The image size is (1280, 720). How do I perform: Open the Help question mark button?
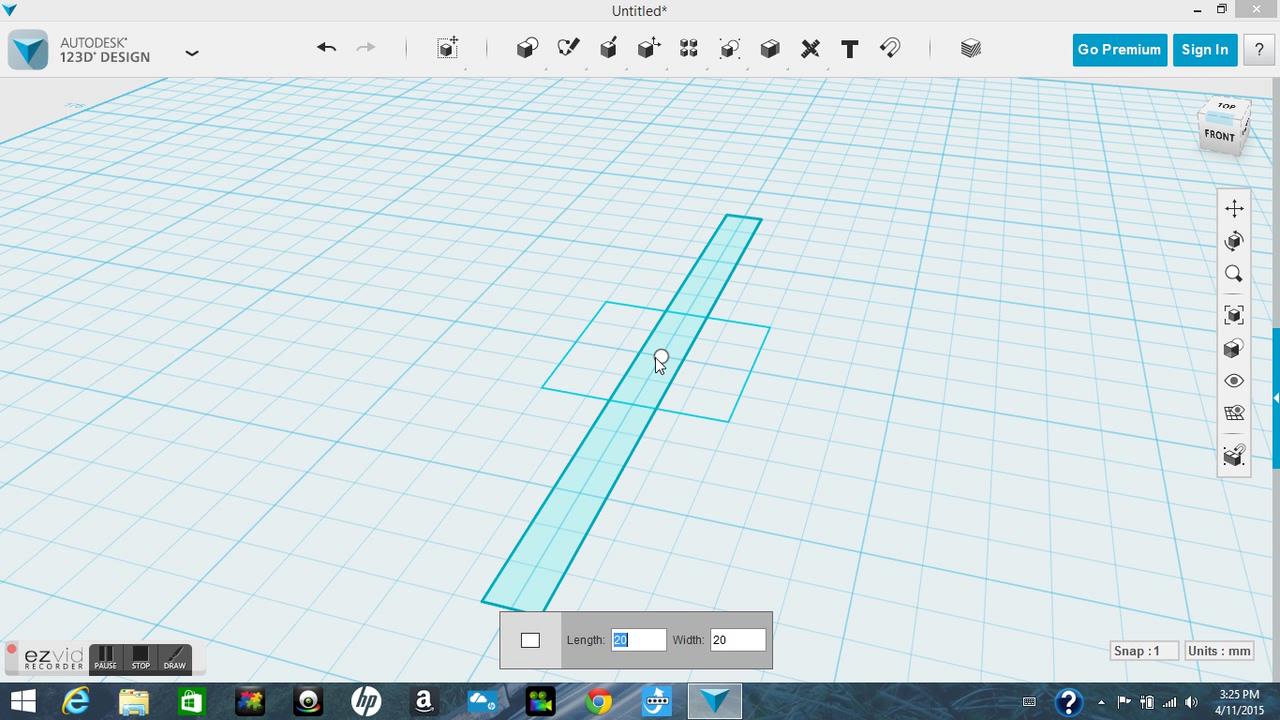pyautogui.click(x=1259, y=50)
